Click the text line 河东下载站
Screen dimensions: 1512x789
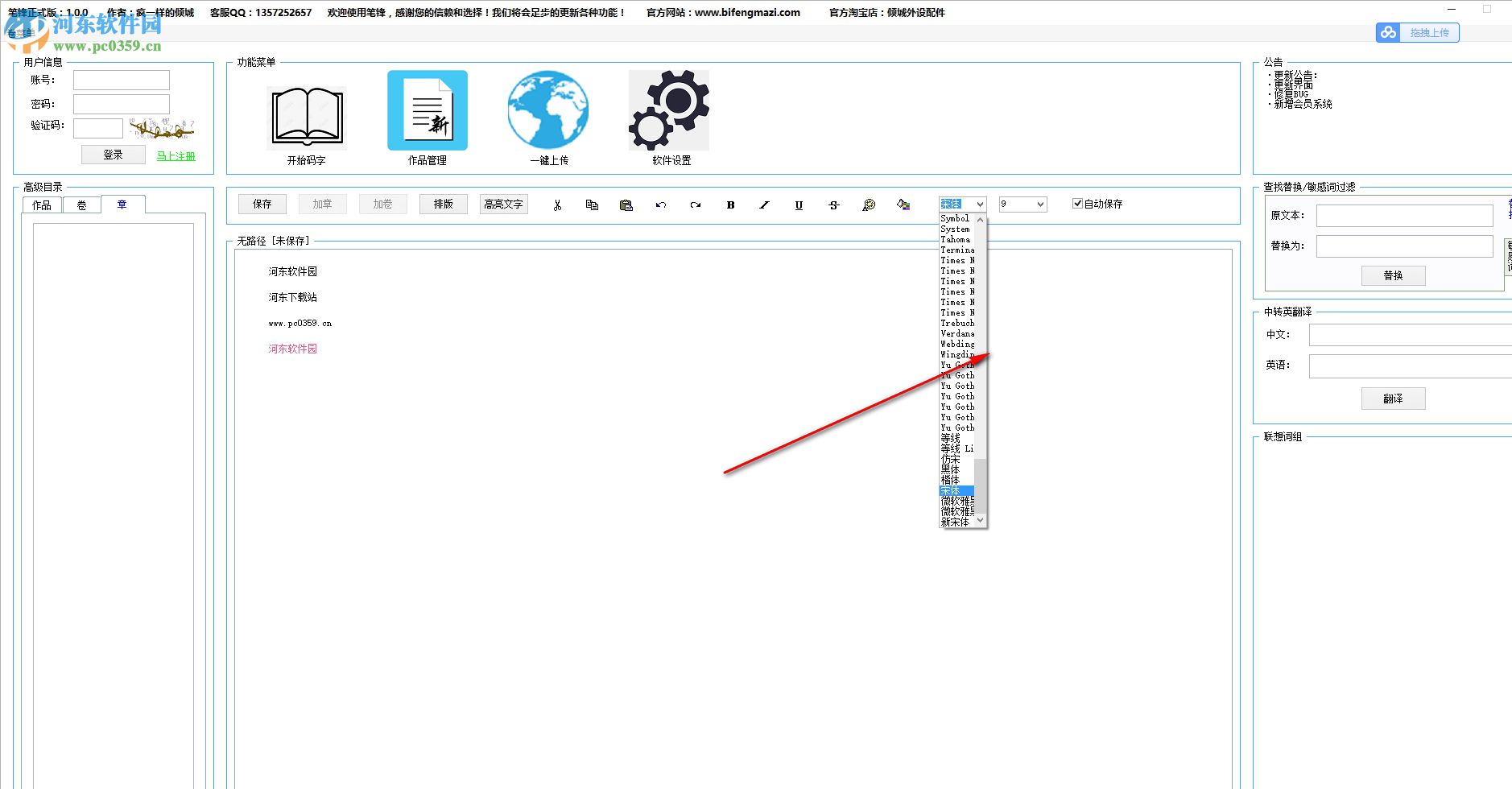(293, 297)
